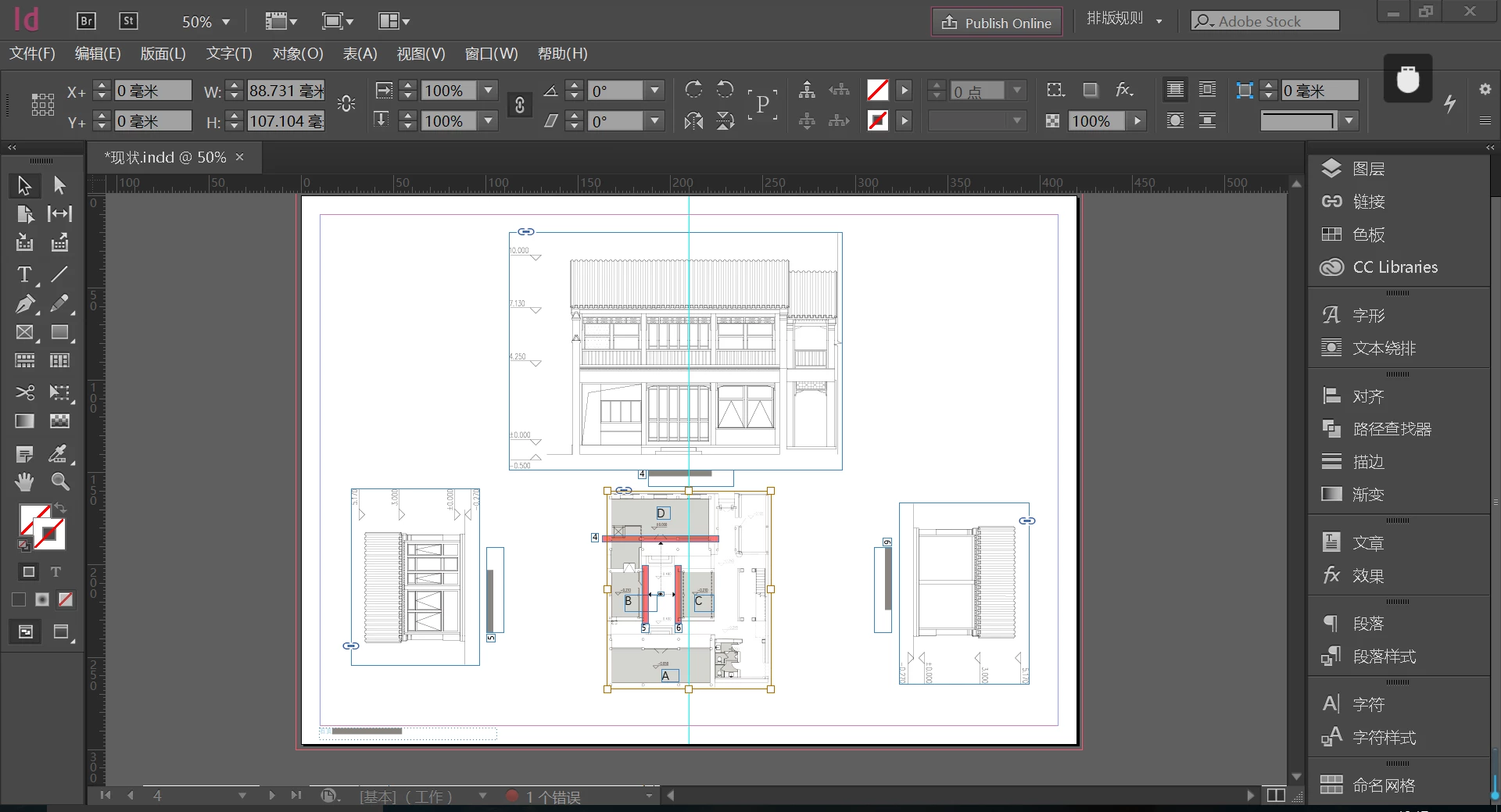Image resolution: width=1501 pixels, height=812 pixels.
Task: Toggle Preview screen mode button
Action: pyautogui.click(x=61, y=631)
